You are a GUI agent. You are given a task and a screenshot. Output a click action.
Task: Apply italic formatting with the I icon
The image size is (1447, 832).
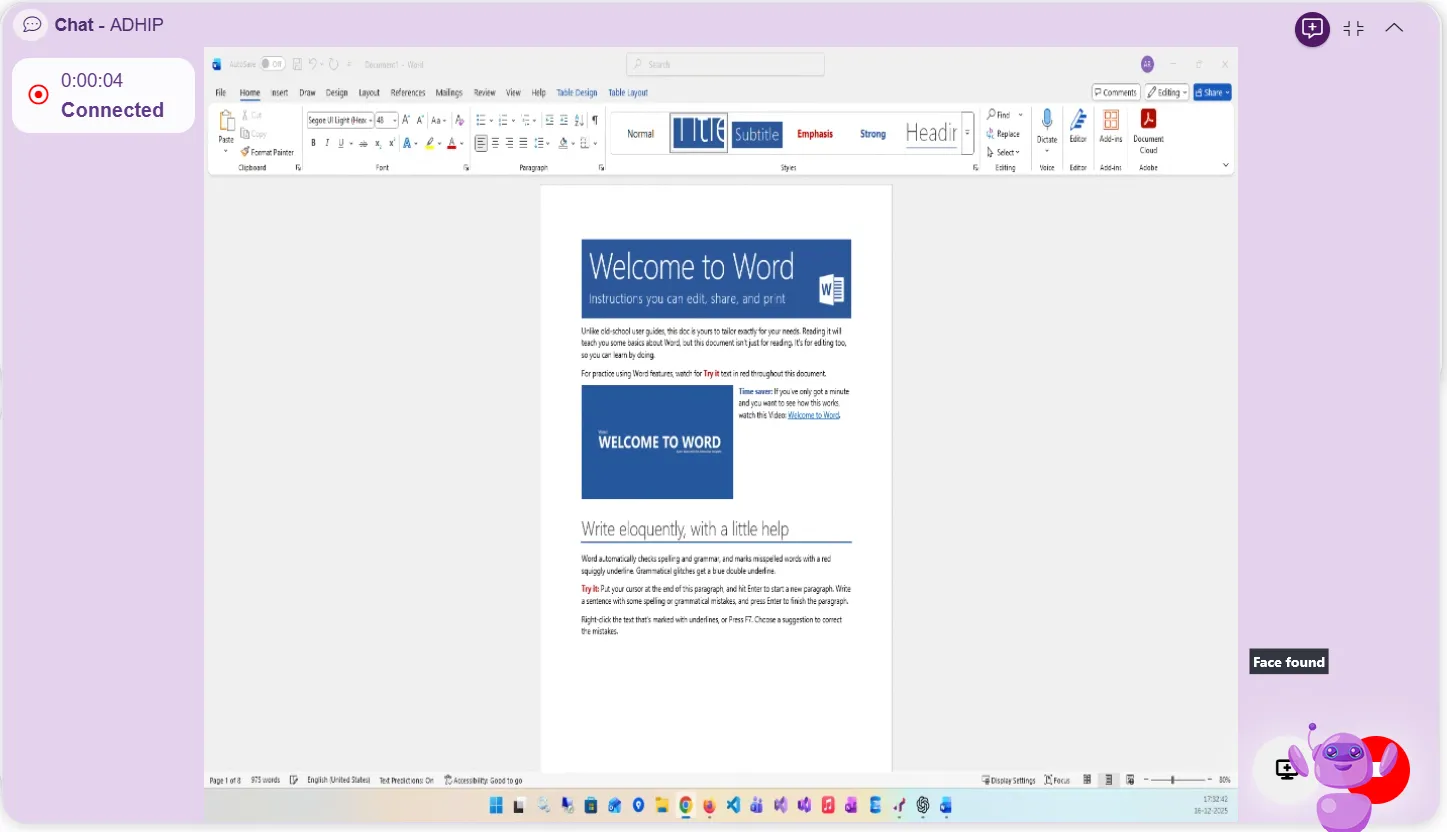[327, 143]
